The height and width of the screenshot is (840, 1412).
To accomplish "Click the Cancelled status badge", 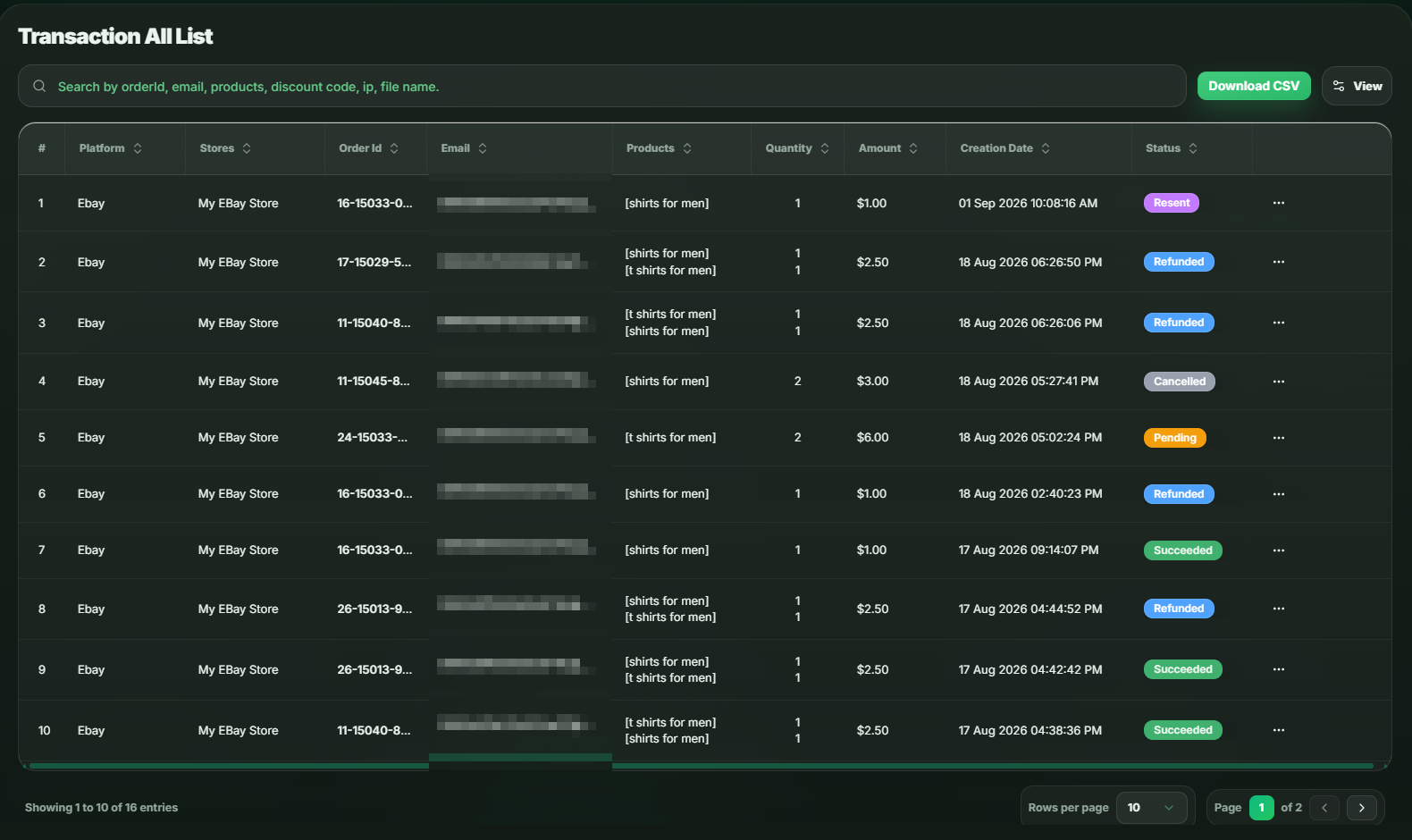I will [x=1179, y=382].
